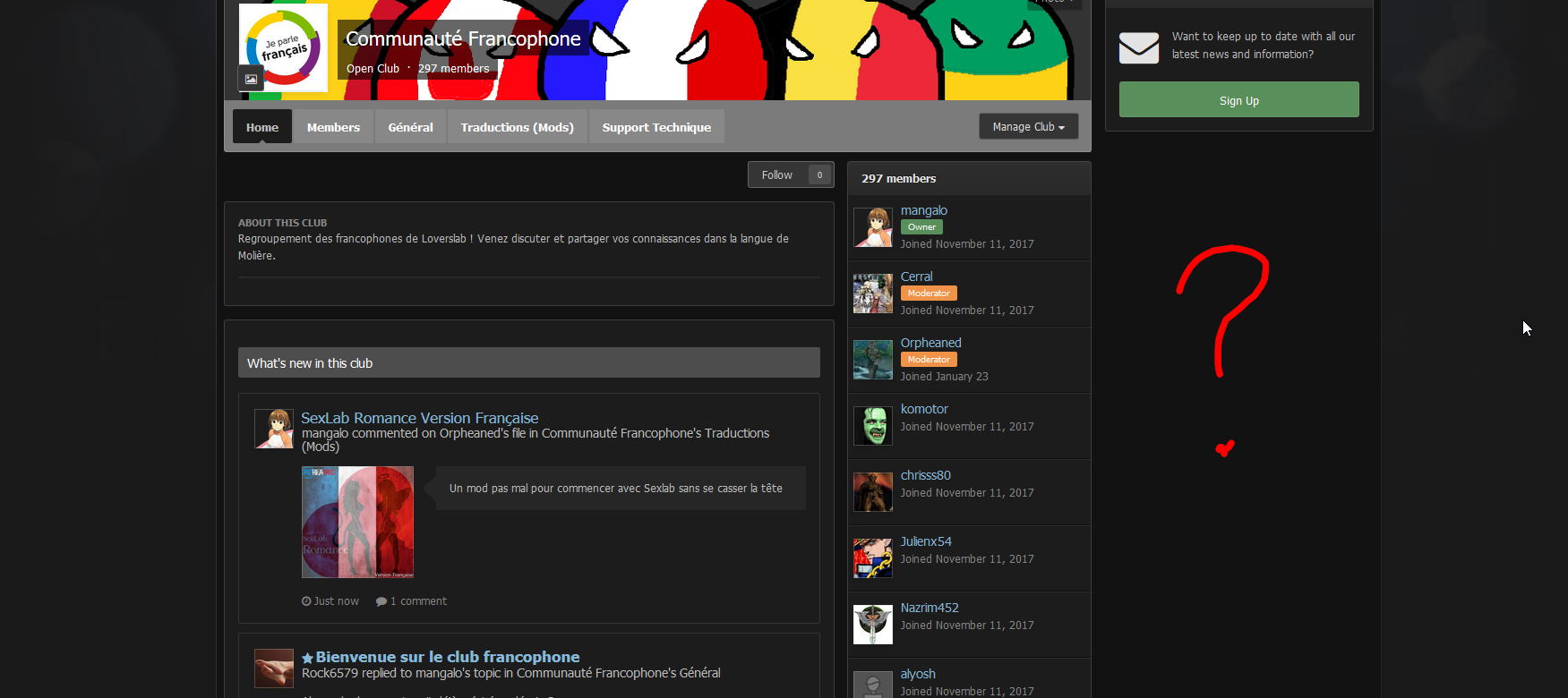
Task: Click "297 members" under the club title
Action: click(454, 69)
